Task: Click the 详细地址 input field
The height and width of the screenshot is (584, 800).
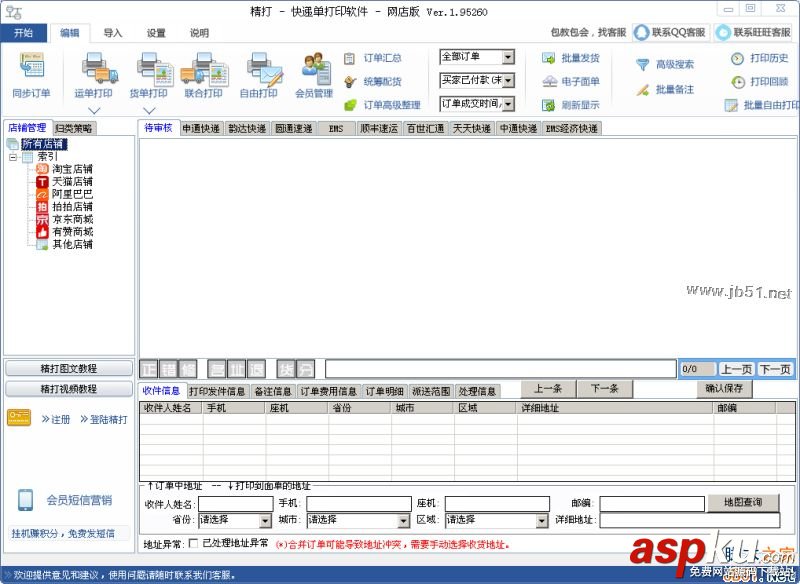Action: pyautogui.click(x=690, y=520)
